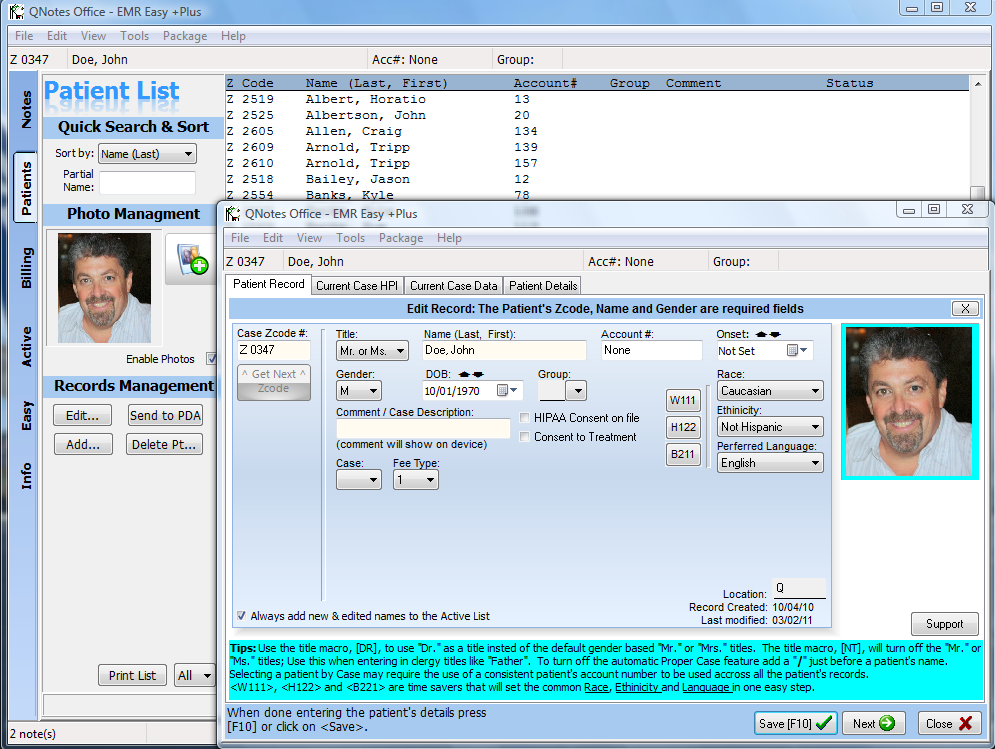
Task: Open the Title Mr. or Ms. dropdown
Action: click(x=372, y=350)
